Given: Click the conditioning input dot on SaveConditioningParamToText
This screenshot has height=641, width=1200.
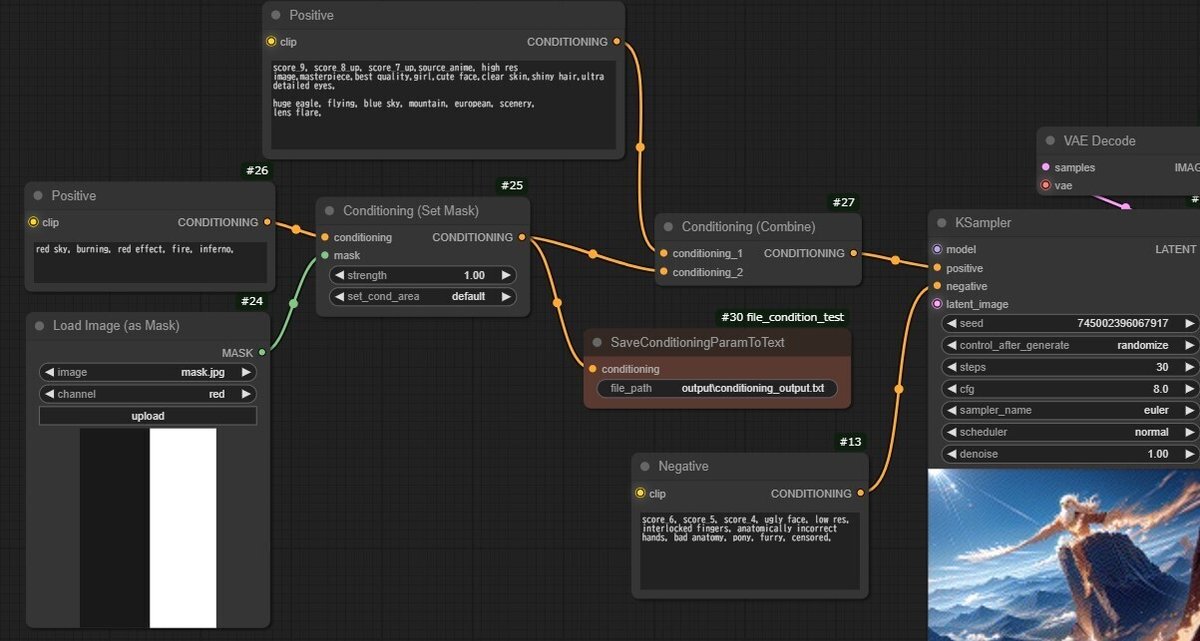Looking at the screenshot, I should [x=593, y=368].
